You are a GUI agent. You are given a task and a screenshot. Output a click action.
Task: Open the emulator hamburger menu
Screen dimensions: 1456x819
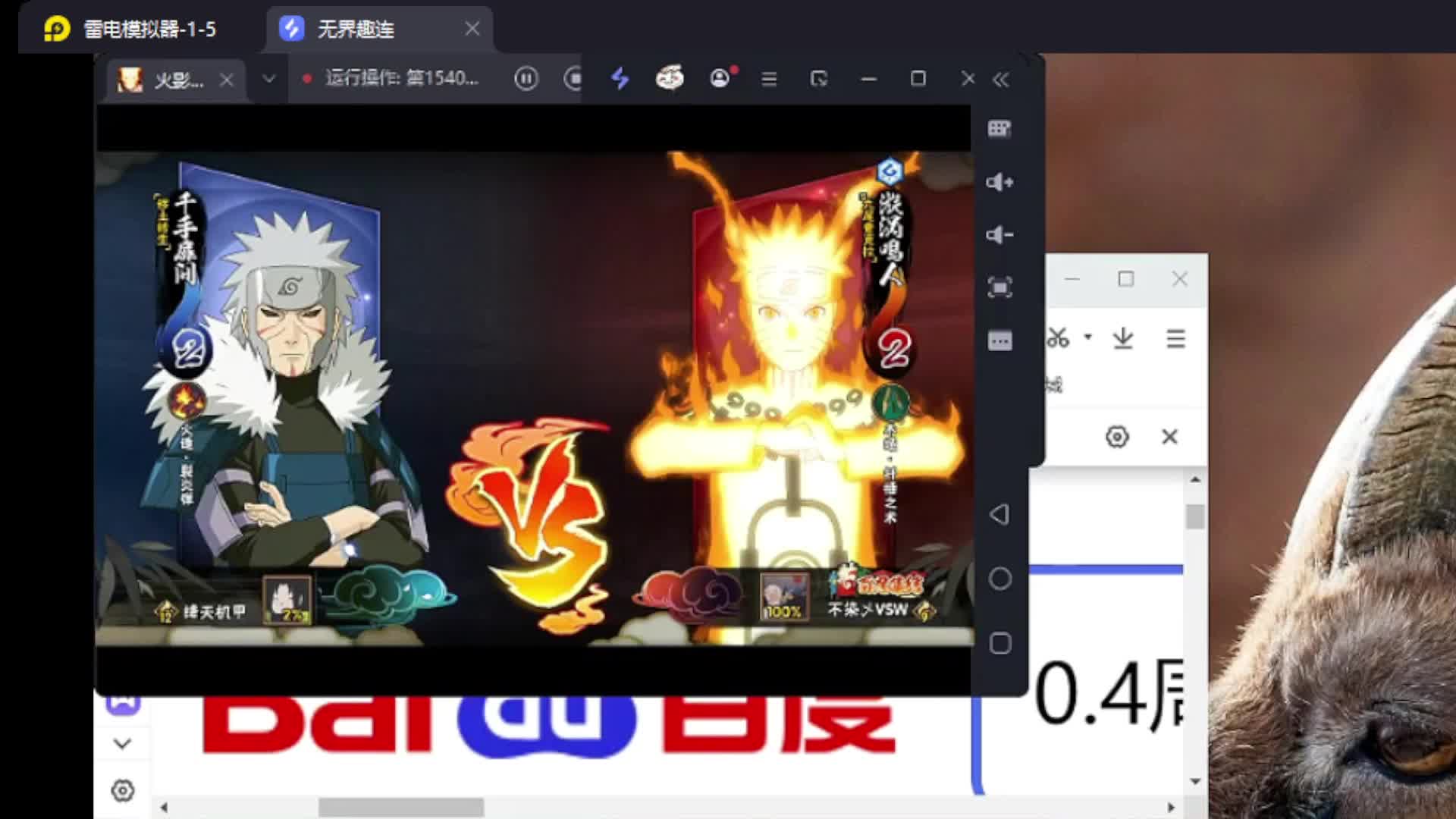pos(769,79)
